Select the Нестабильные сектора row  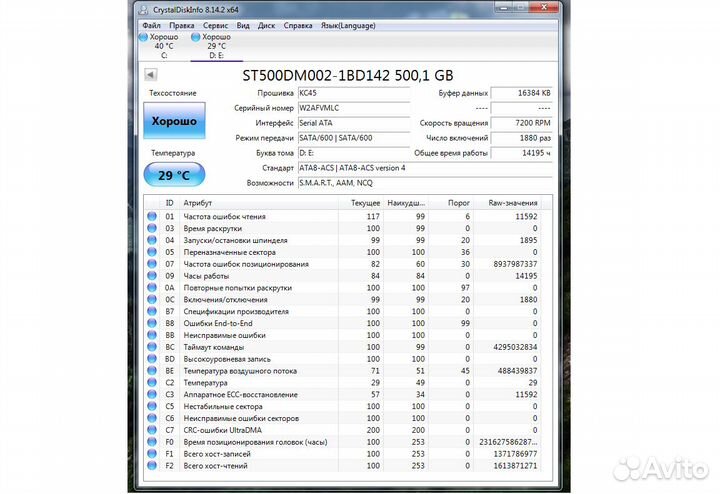[x=342, y=406]
